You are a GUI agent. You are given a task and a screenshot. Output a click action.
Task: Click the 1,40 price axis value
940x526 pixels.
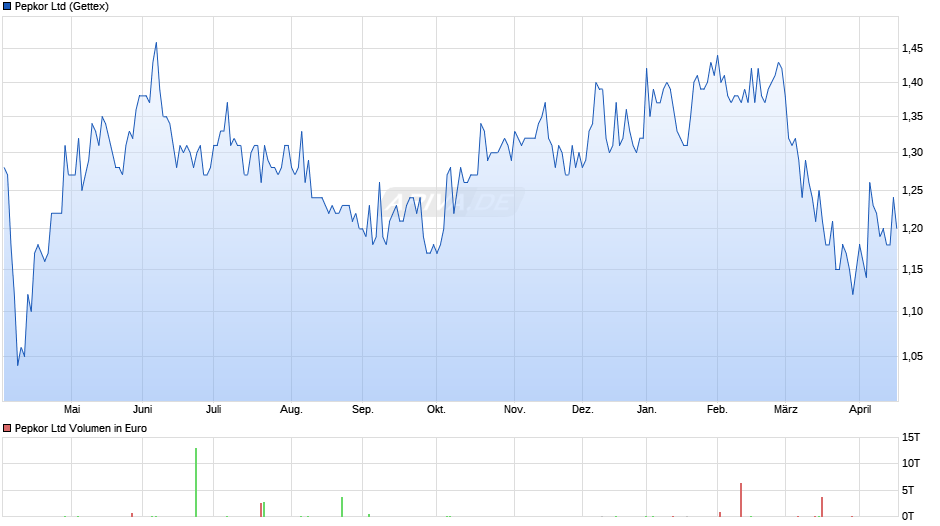point(912,82)
